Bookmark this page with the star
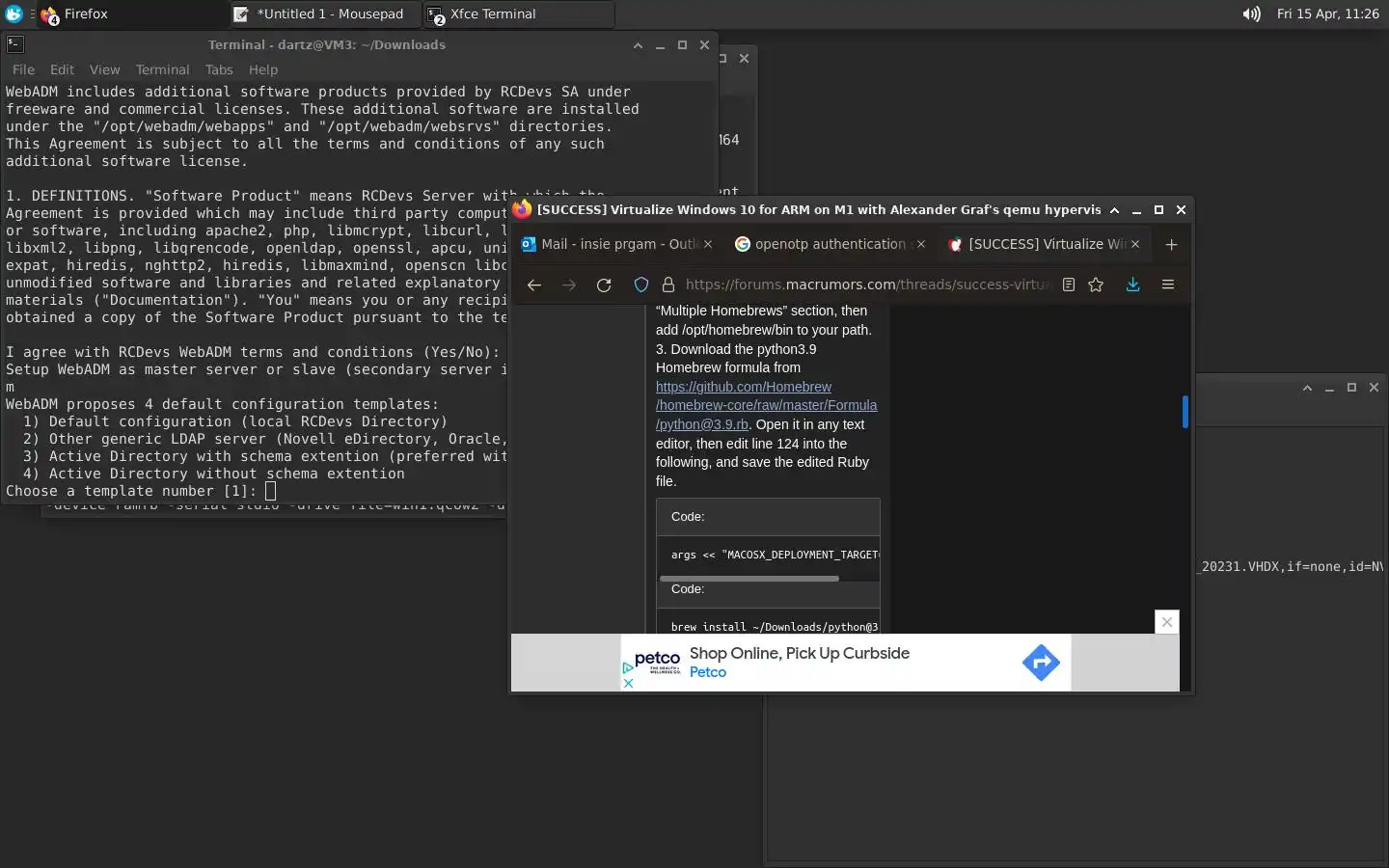The height and width of the screenshot is (868, 1389). coord(1096,285)
